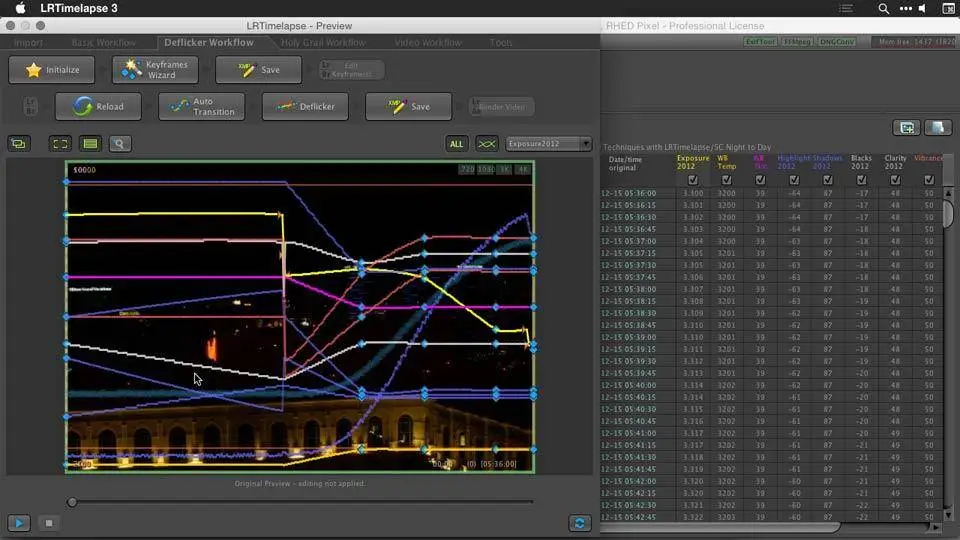Click the document icon above the table
960x540 pixels.
(938, 127)
